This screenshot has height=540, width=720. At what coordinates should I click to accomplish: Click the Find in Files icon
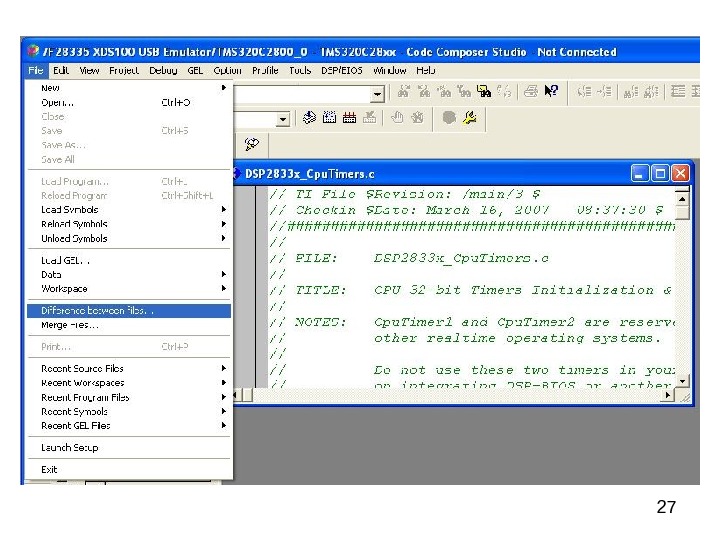coord(484,91)
